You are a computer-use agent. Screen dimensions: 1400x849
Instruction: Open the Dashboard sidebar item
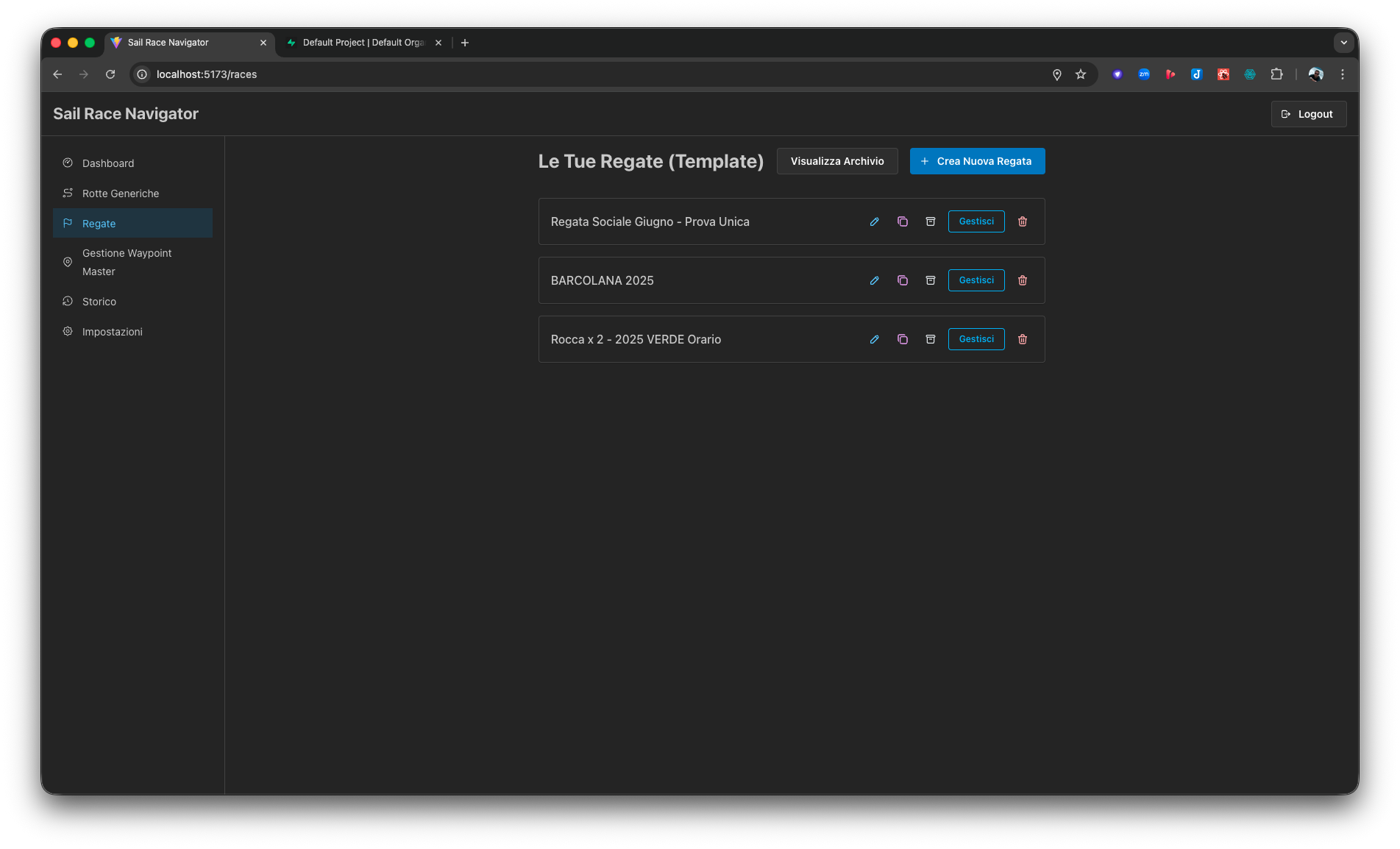pyautogui.click(x=108, y=163)
